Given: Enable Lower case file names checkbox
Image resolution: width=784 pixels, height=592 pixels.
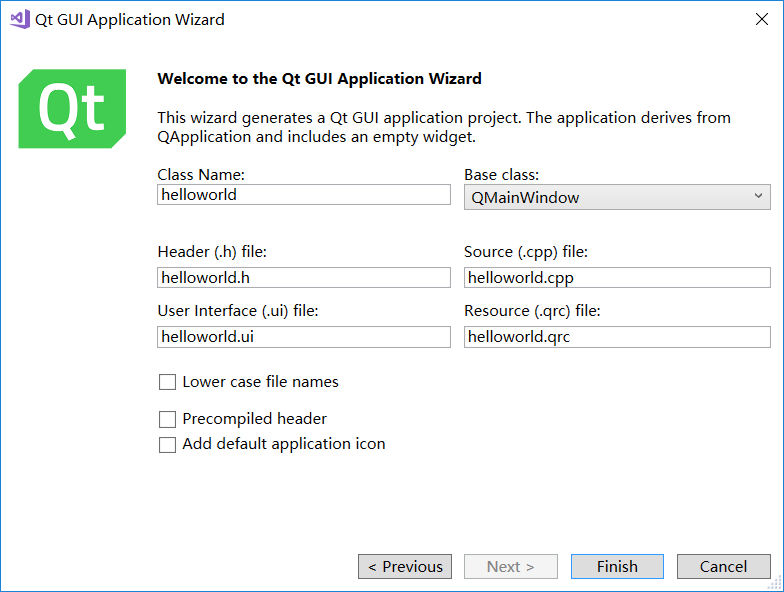Looking at the screenshot, I should tap(167, 382).
